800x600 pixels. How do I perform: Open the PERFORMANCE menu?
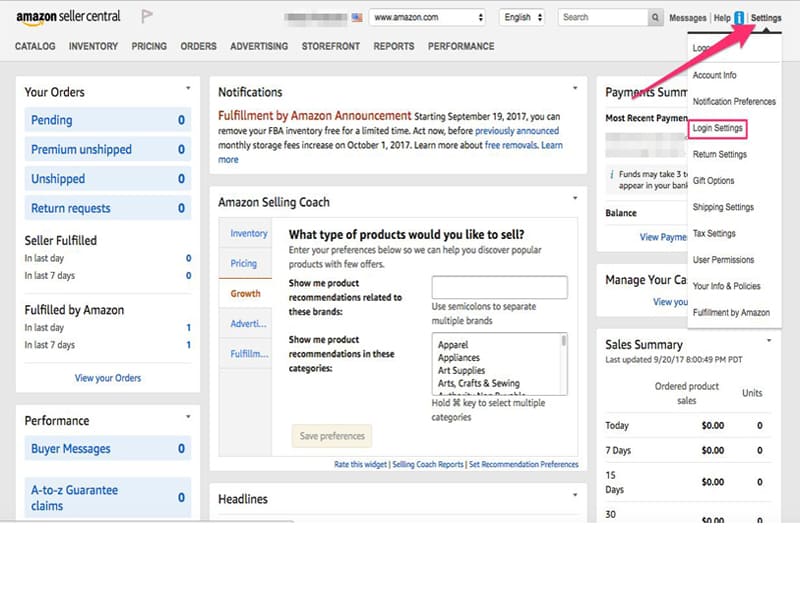461,46
